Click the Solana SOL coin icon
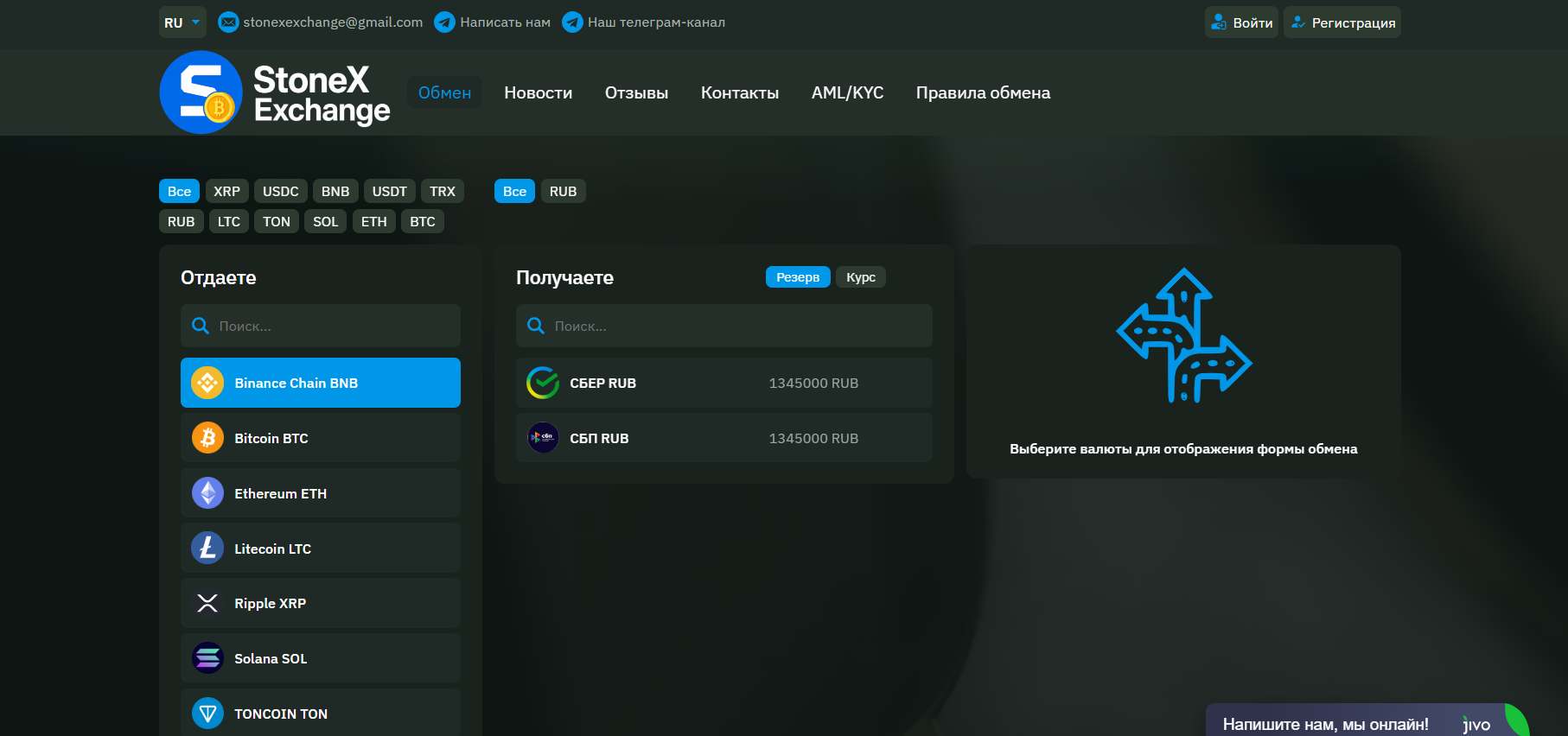 (207, 658)
